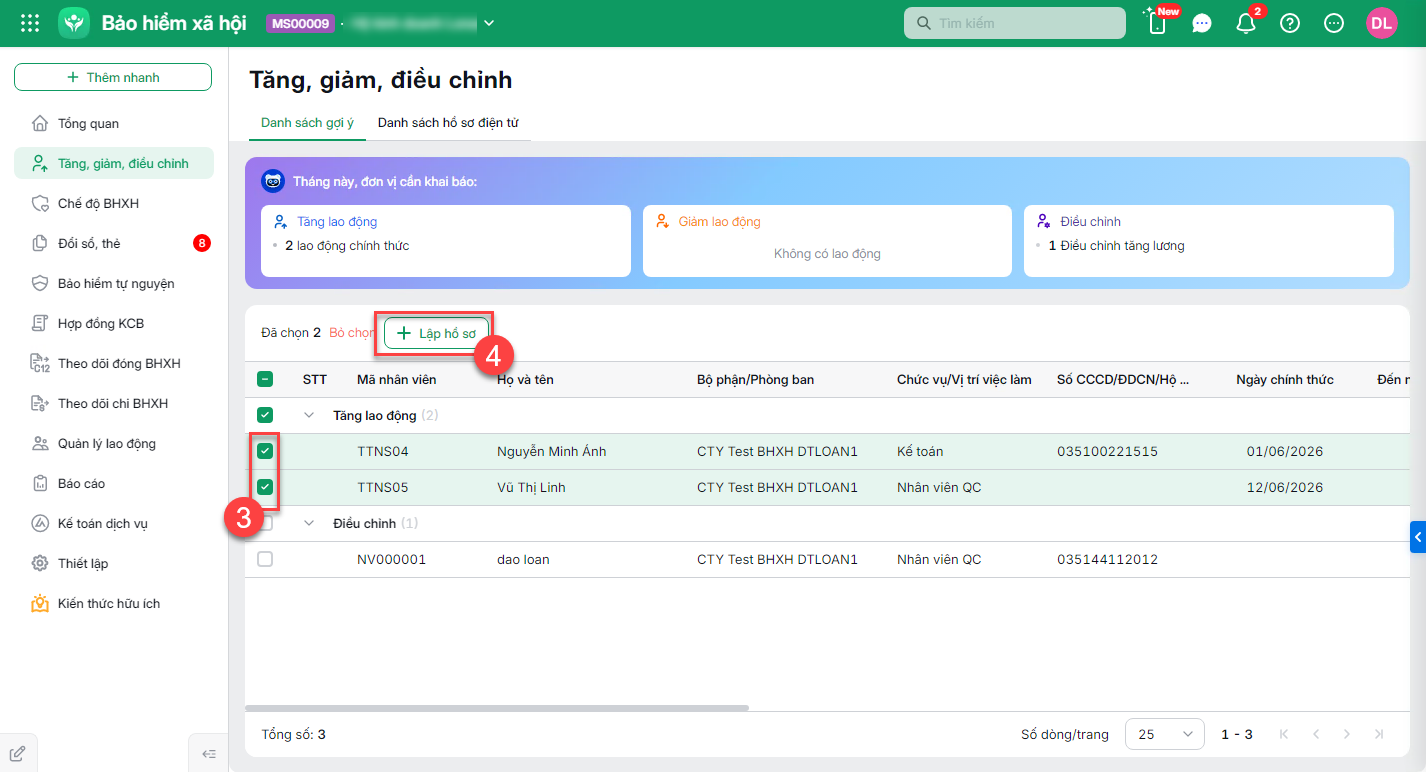The width and height of the screenshot is (1426, 772).
Task: Open the mobile app New icon
Action: [x=1157, y=23]
